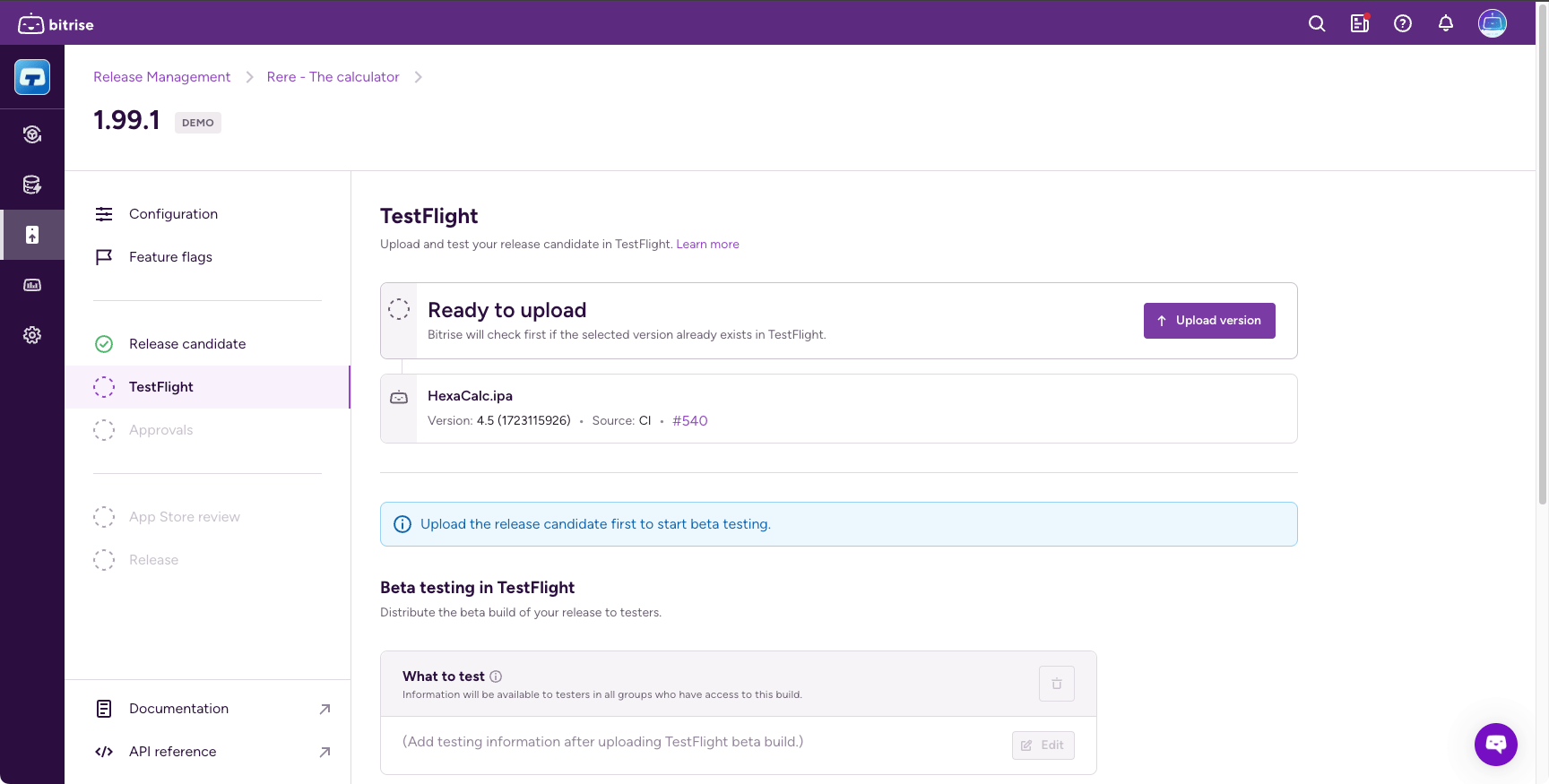Click the Source: CI label
Screen dimensions: 1549x784
(621, 421)
